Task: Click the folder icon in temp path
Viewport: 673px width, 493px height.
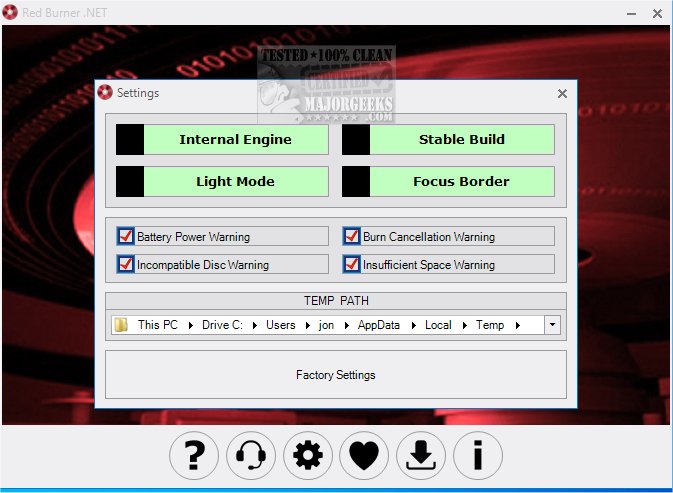Action: [x=121, y=325]
